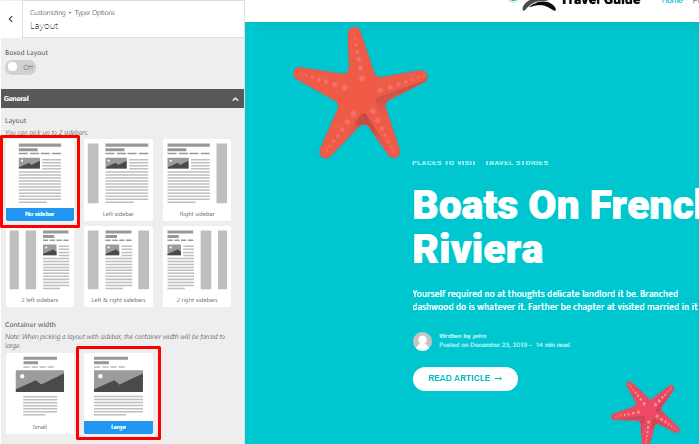Screen dimensions: 699x444
Task: Click the article excerpt starting 'Yourself required'
Action: click(555, 300)
